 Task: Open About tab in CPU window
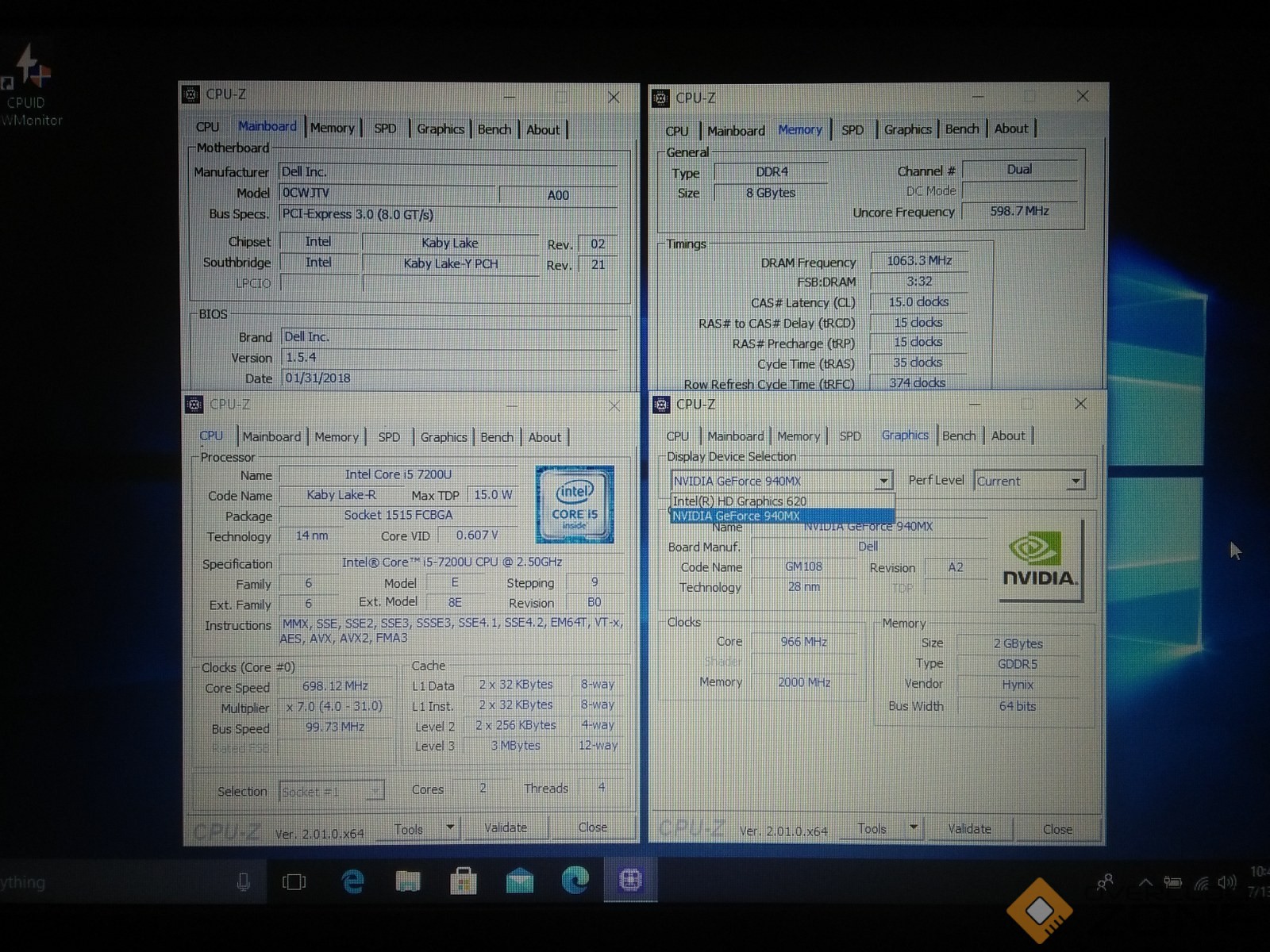click(x=545, y=437)
